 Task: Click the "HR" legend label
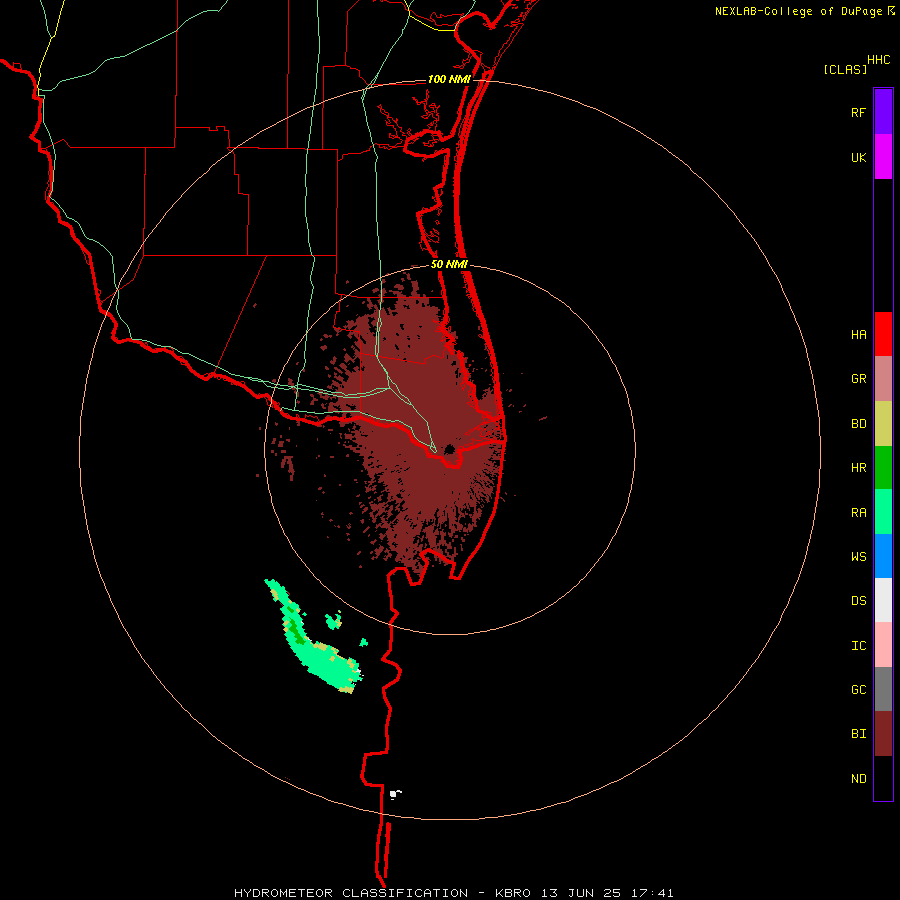point(858,468)
